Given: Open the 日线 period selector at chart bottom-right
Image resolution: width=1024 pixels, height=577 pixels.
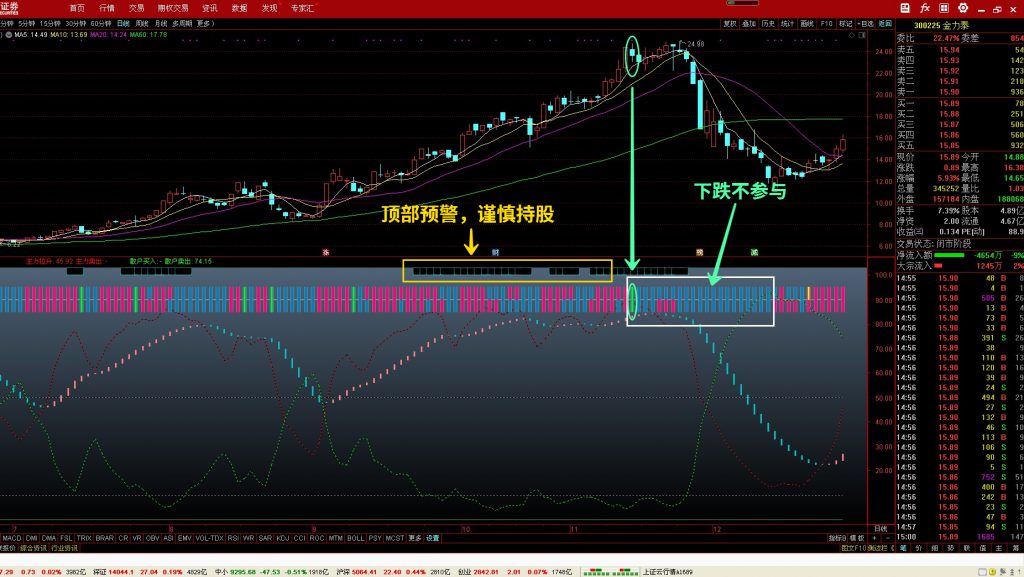Looking at the screenshot, I should click(x=880, y=527).
